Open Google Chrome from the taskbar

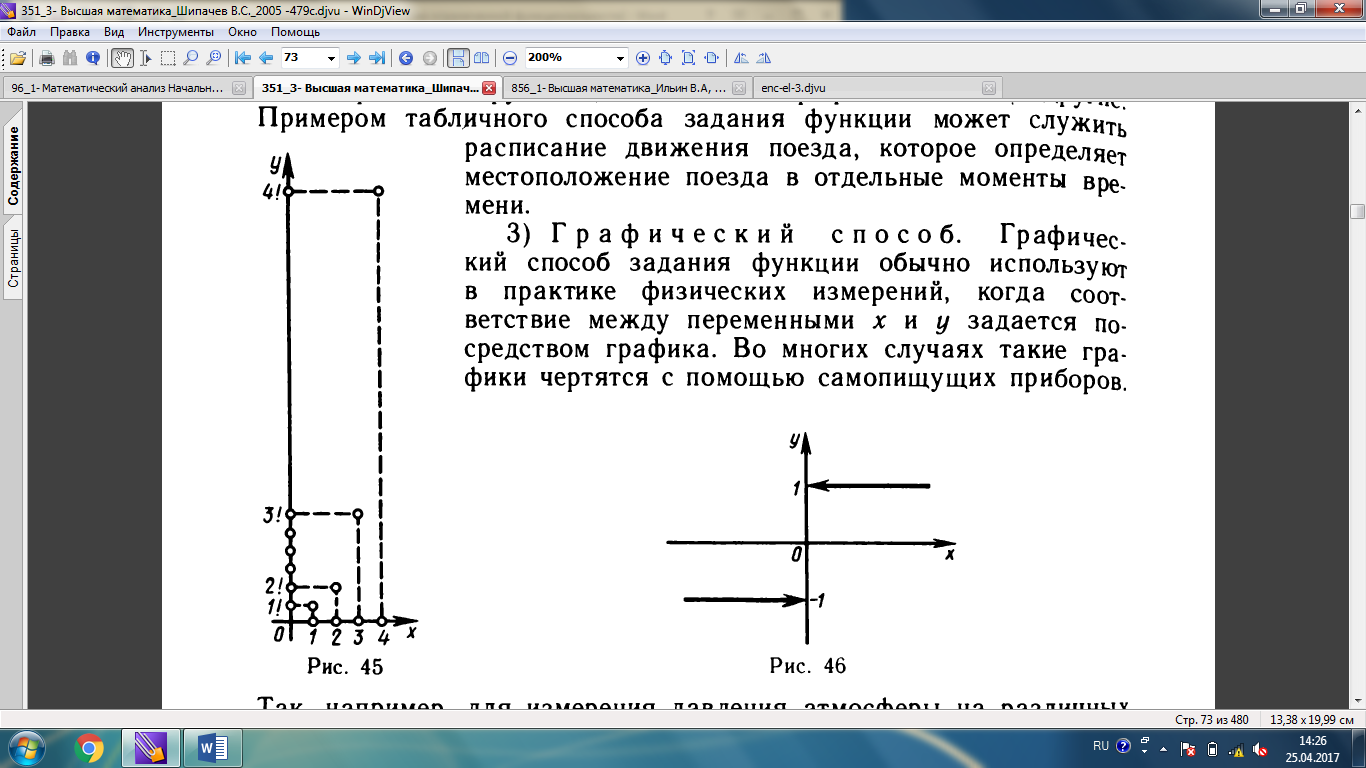tap(89, 748)
